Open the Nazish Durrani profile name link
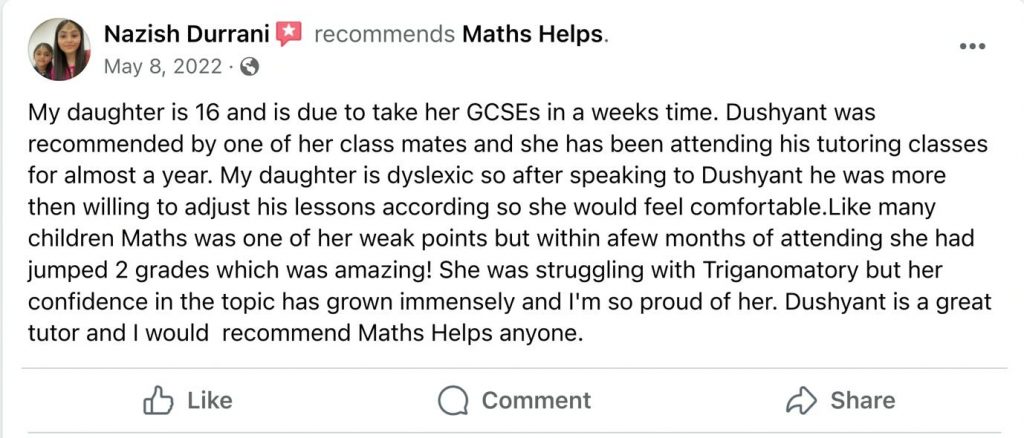The image size is (1024, 438). coord(188,34)
